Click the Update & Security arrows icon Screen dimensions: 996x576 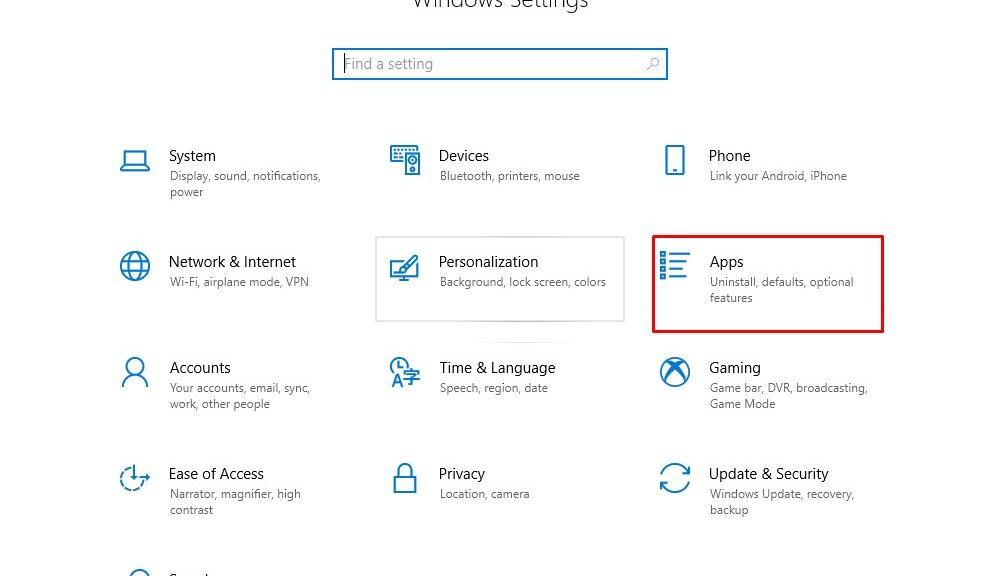[x=675, y=478]
